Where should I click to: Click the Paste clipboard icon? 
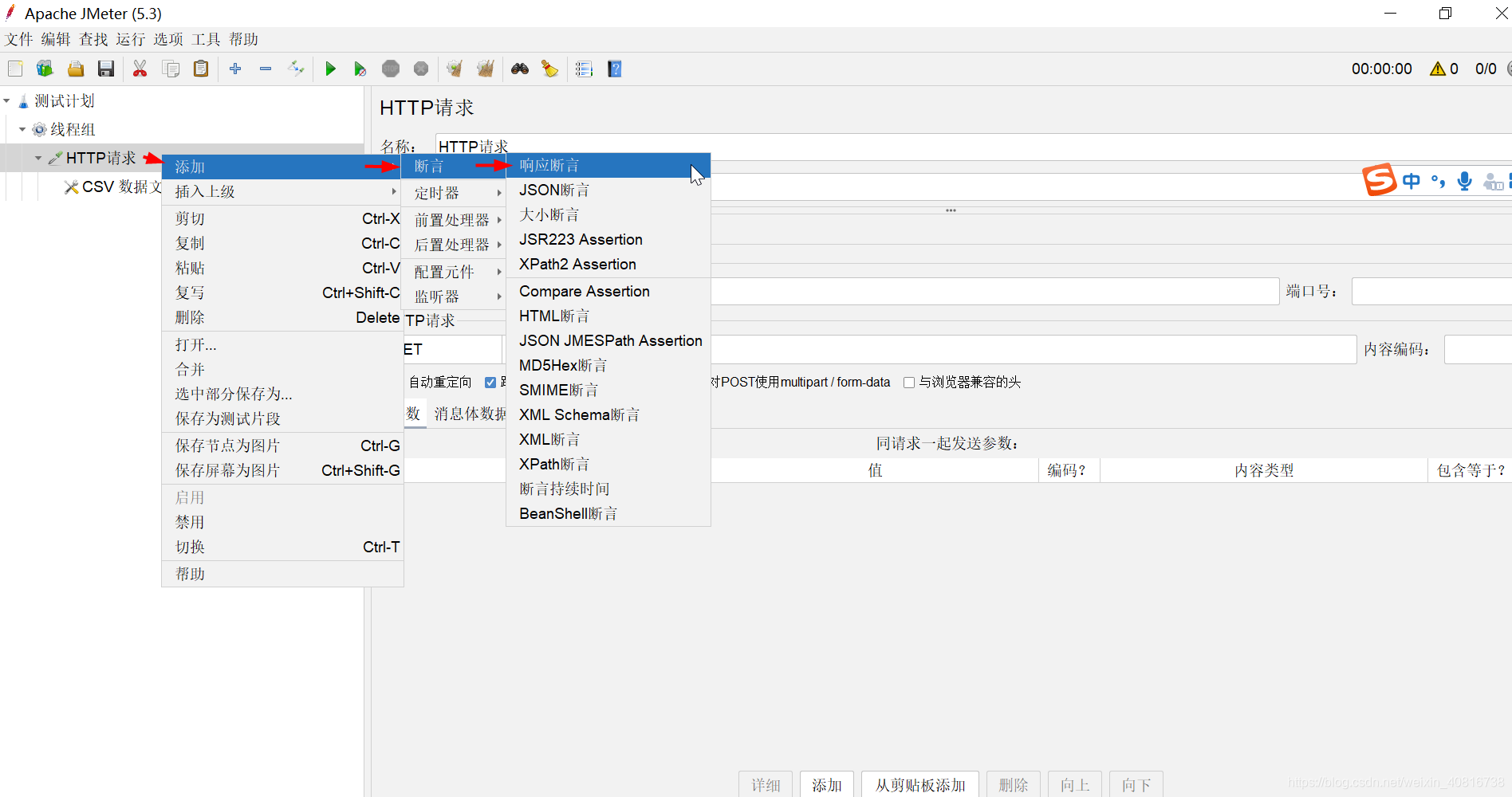coord(201,69)
